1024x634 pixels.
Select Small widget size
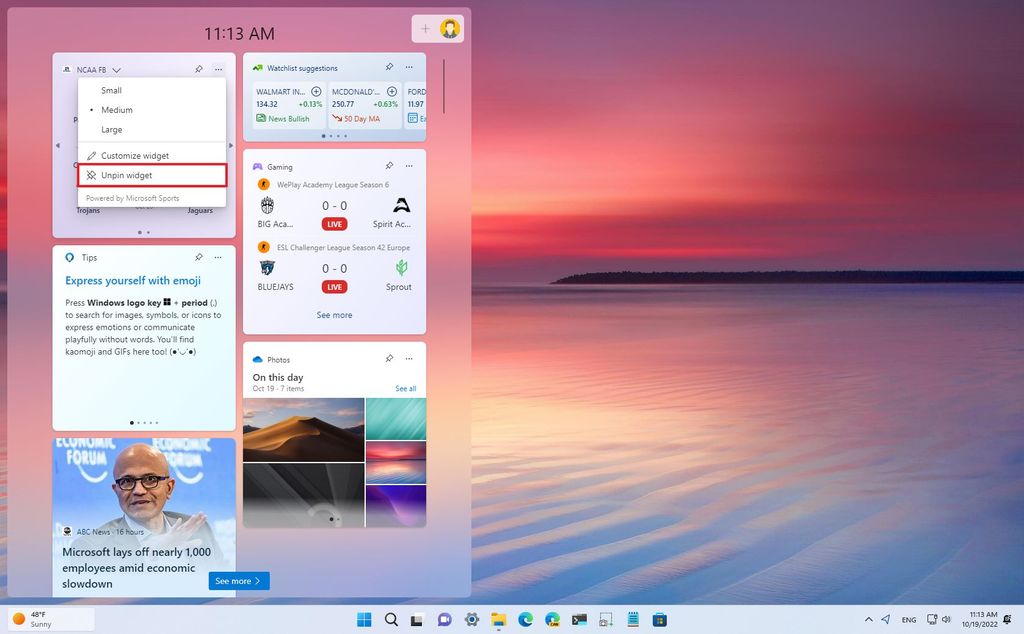pos(110,90)
